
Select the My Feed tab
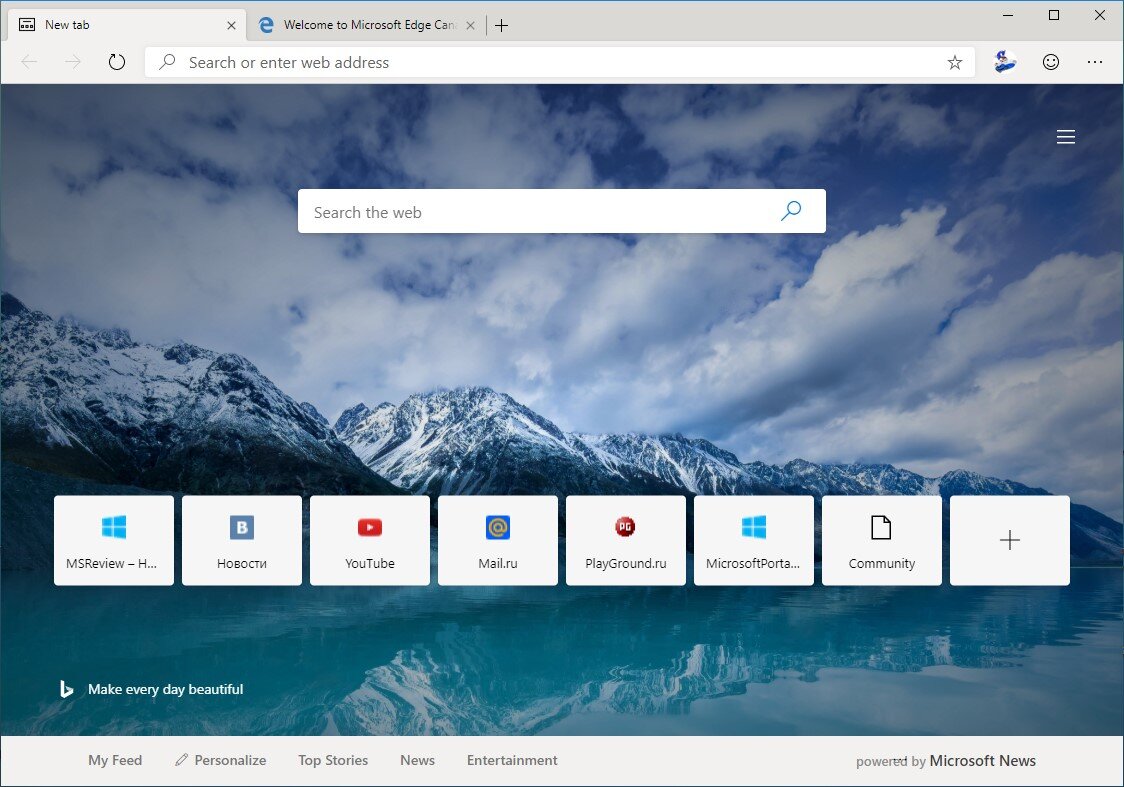pos(115,760)
